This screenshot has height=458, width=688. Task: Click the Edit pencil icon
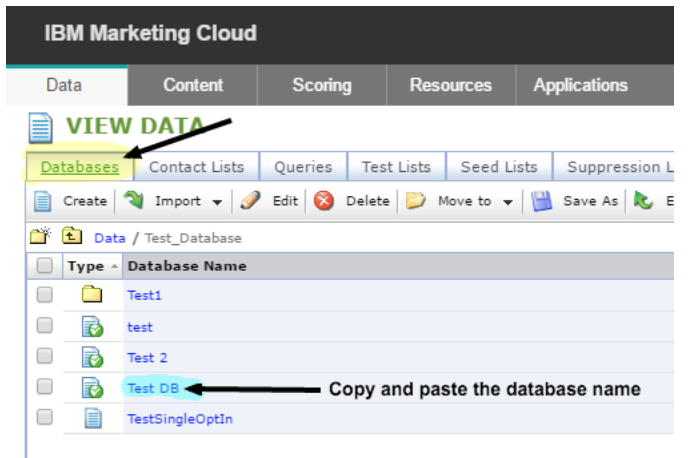point(251,200)
